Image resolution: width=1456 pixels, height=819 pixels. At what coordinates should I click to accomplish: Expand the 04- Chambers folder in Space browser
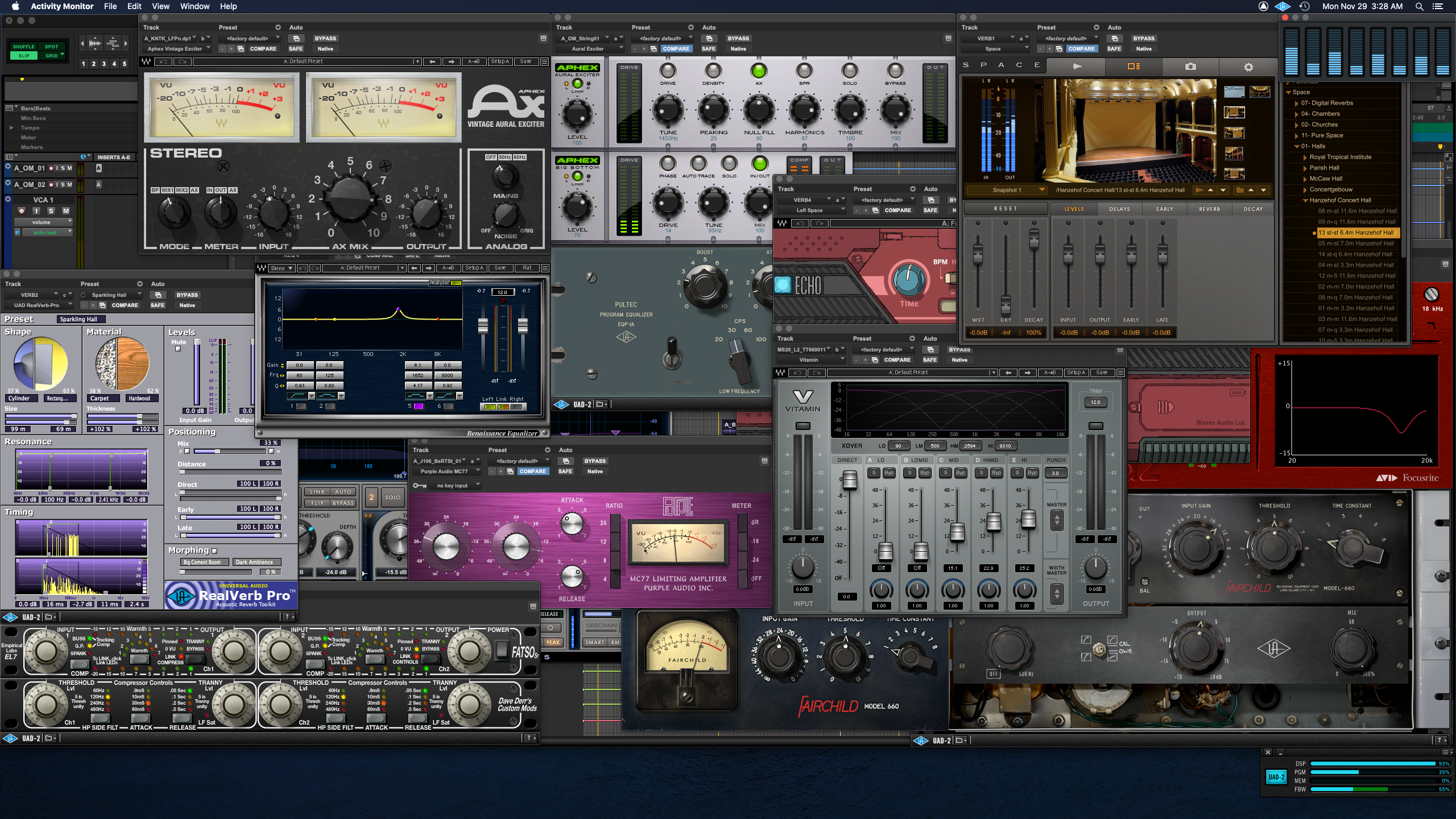[1296, 114]
